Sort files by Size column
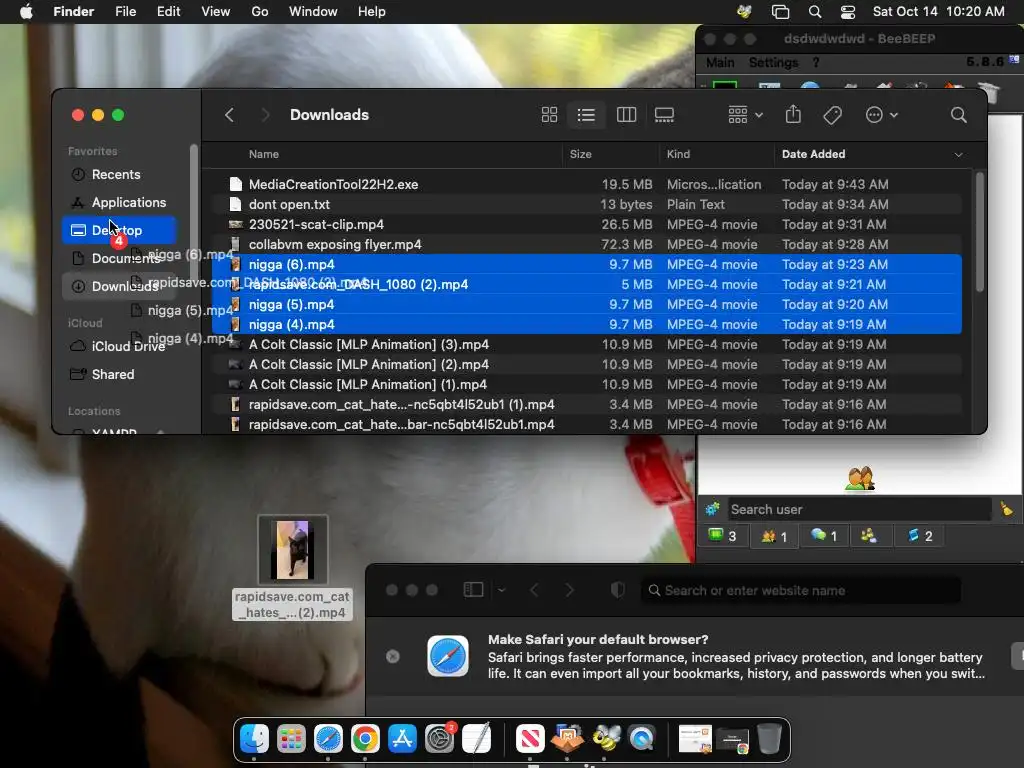 580,154
